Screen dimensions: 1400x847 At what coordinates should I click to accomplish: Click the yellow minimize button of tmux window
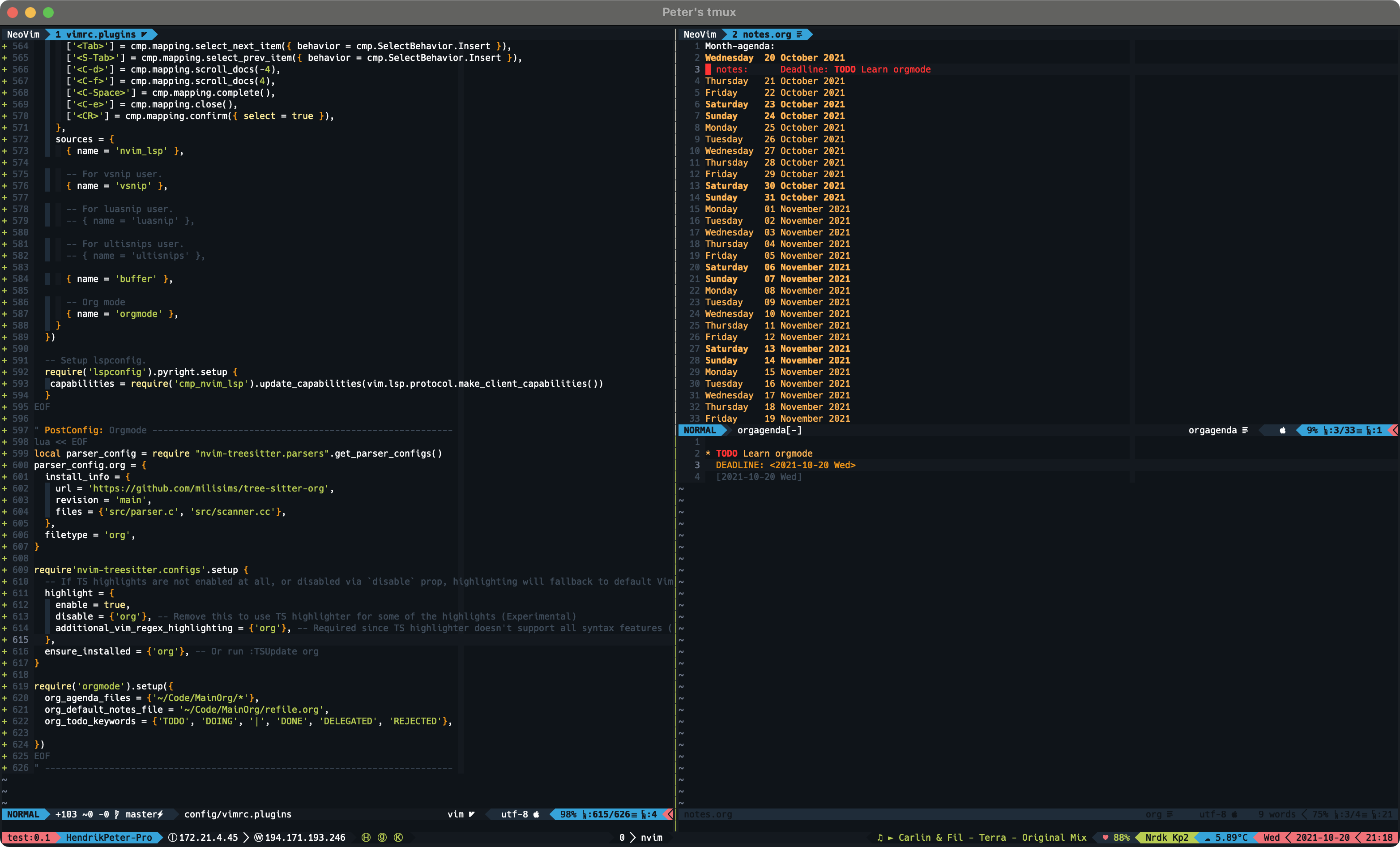tap(31, 12)
